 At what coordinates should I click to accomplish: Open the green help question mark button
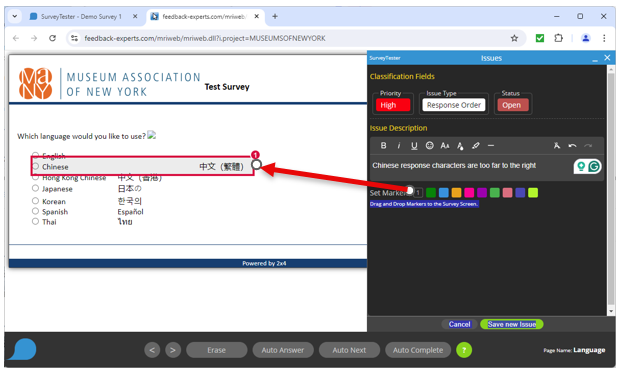tap(464, 350)
